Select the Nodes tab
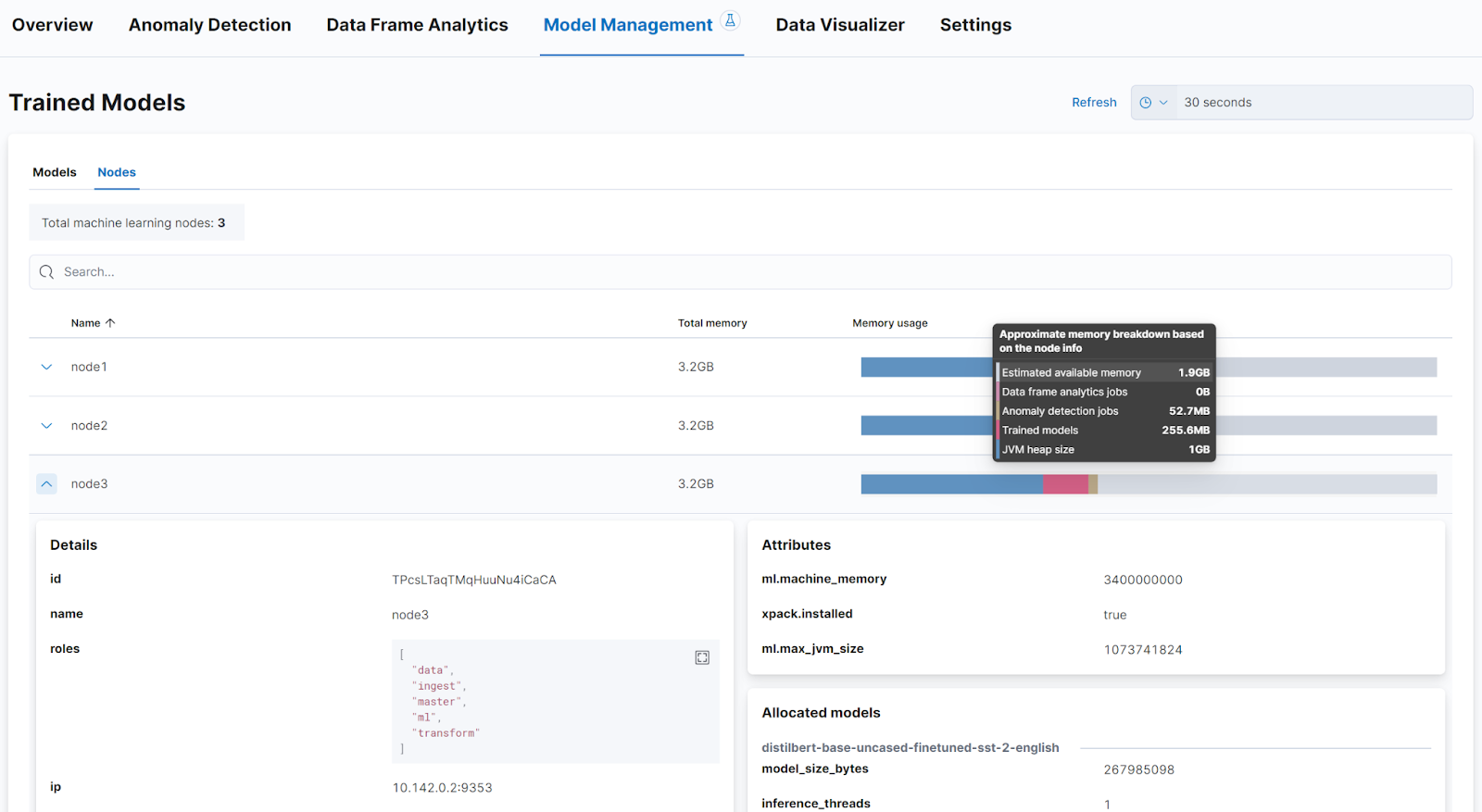1482x812 pixels. (x=117, y=172)
